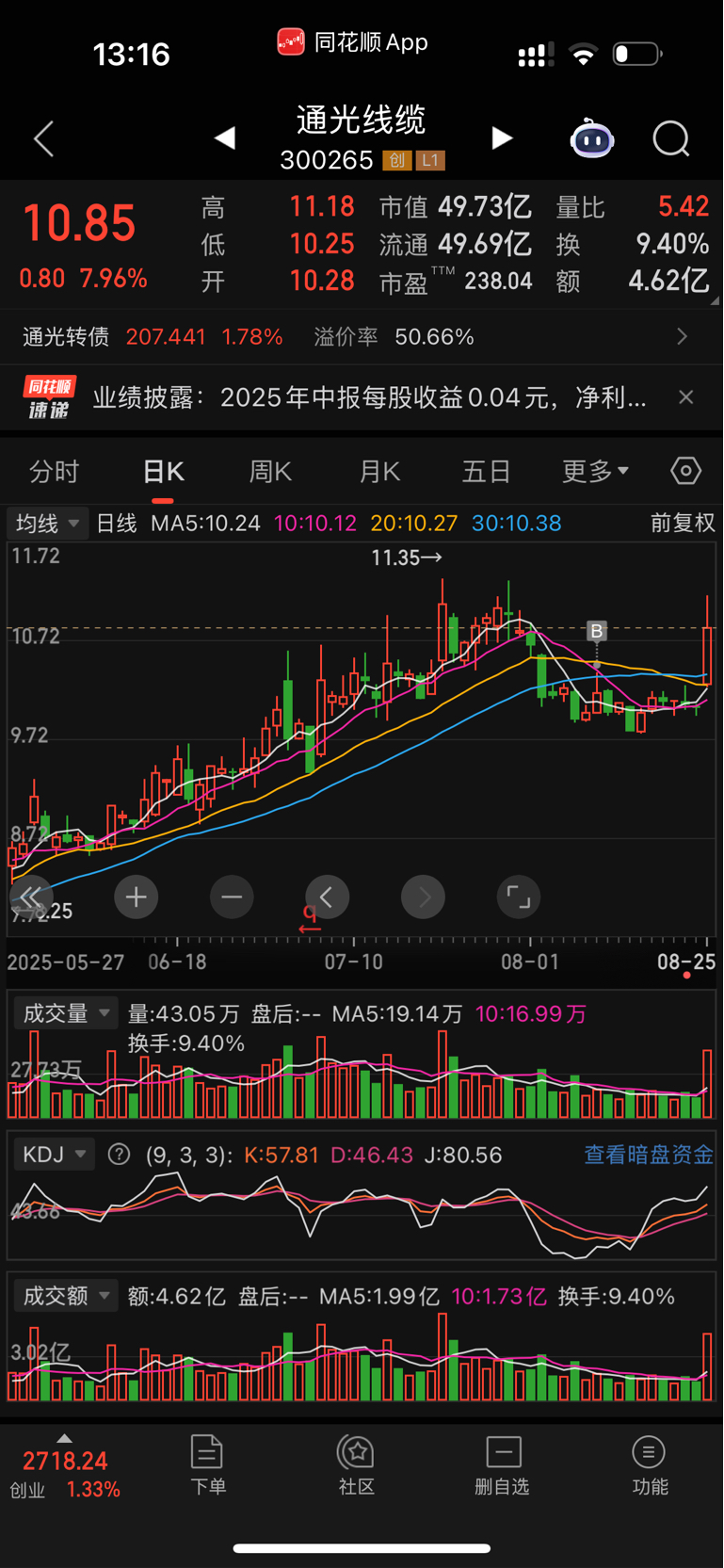The height and width of the screenshot is (1568, 724).
Task: Go back with the left chevron
Action: click(44, 139)
